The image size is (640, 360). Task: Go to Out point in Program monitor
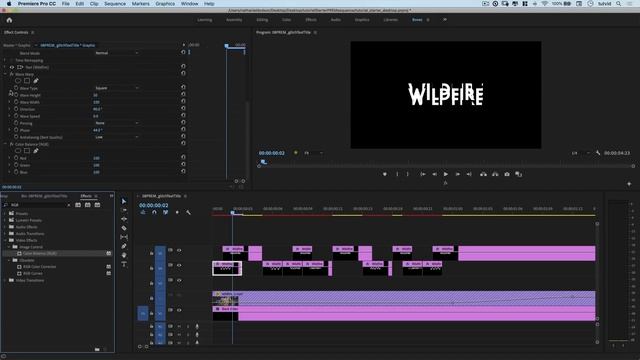point(469,174)
